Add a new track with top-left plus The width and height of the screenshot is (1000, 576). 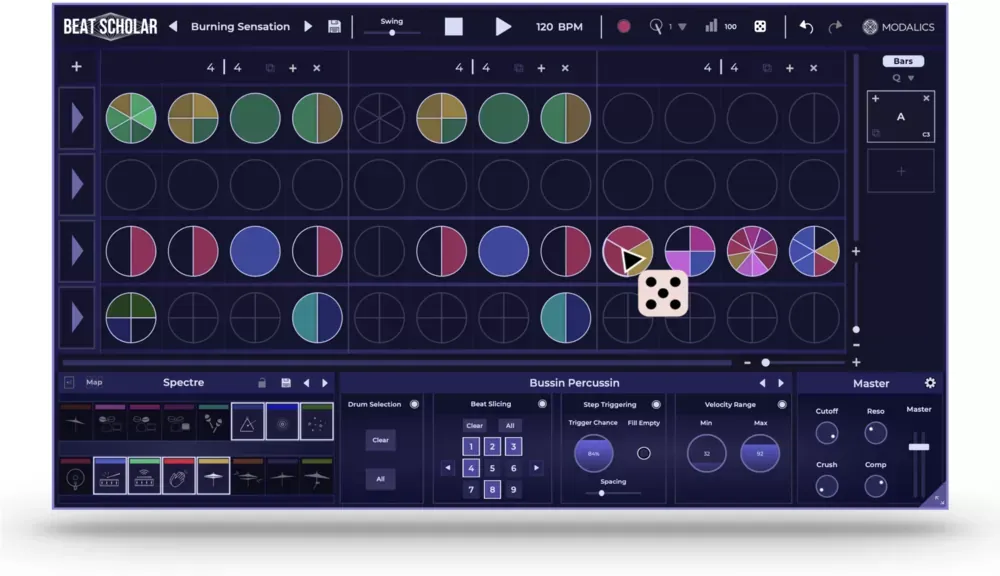tap(77, 66)
